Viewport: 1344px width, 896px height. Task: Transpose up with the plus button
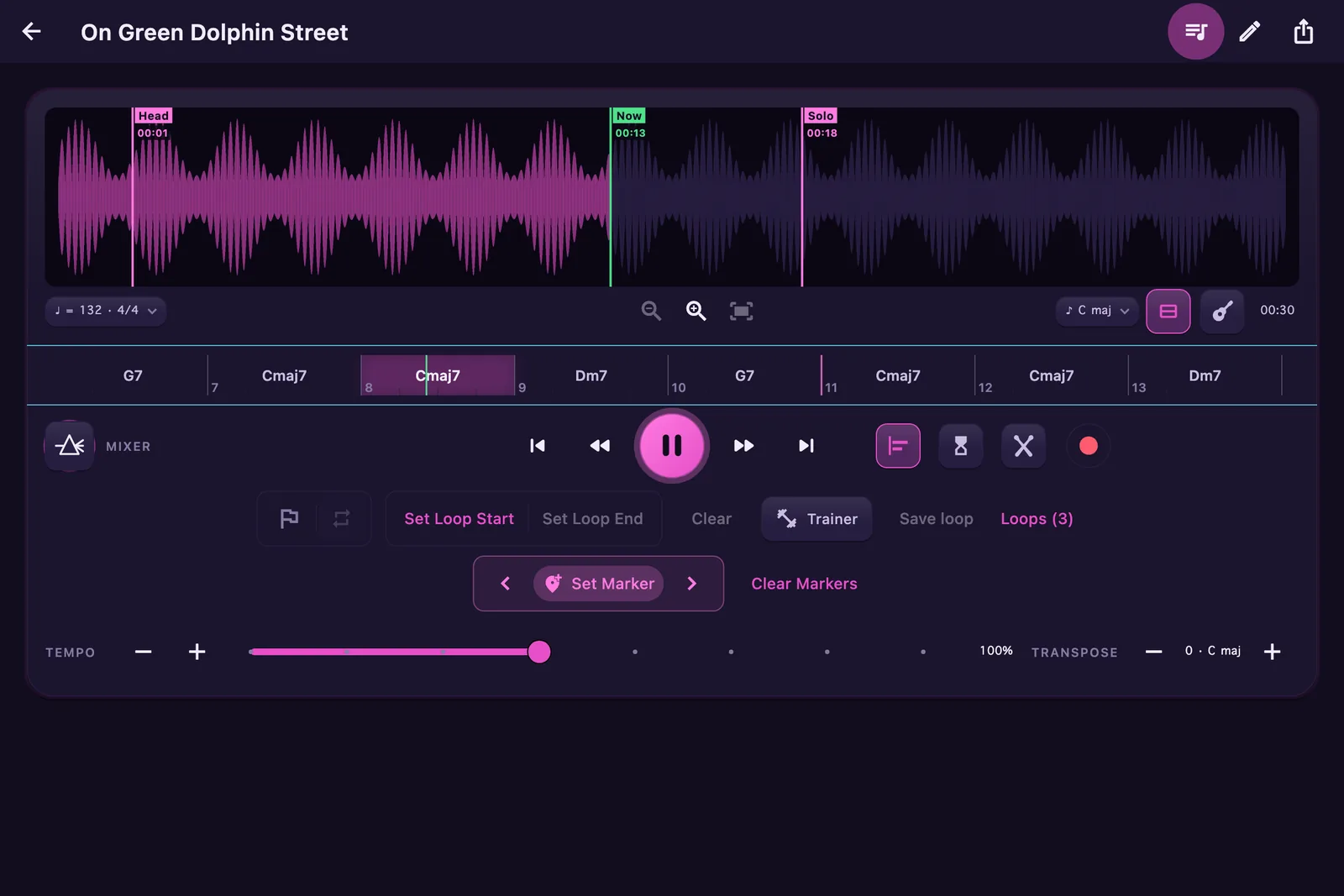pyautogui.click(x=1272, y=652)
